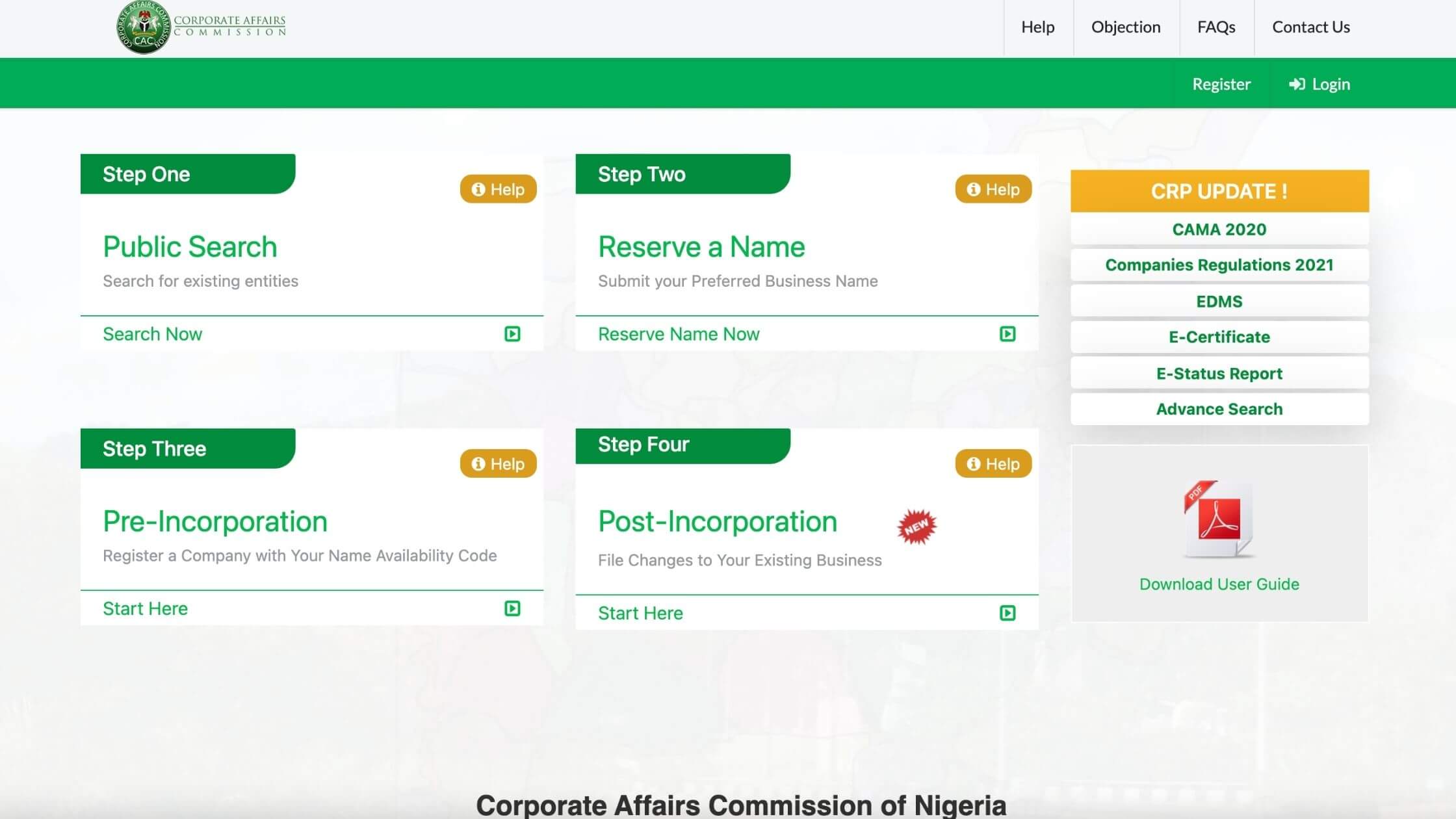The image size is (1456, 819).
Task: Open Help for Step Four
Action: click(x=993, y=464)
